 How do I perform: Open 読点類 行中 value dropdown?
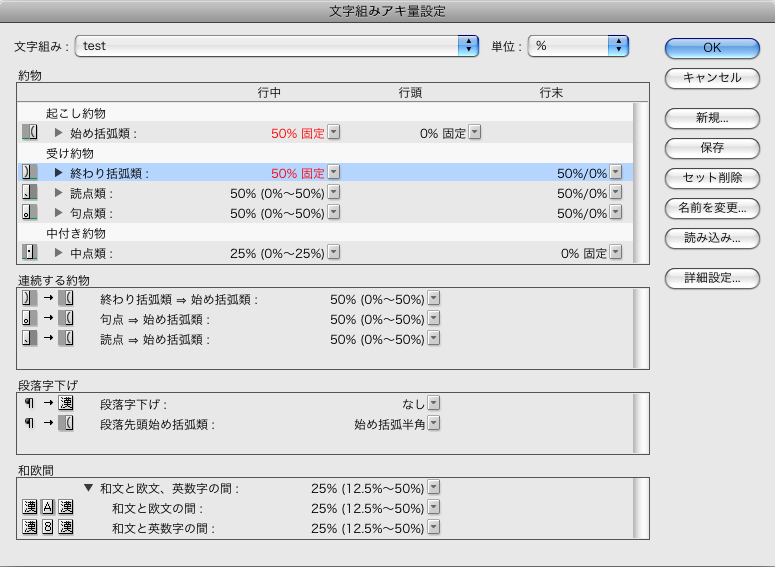(334, 192)
